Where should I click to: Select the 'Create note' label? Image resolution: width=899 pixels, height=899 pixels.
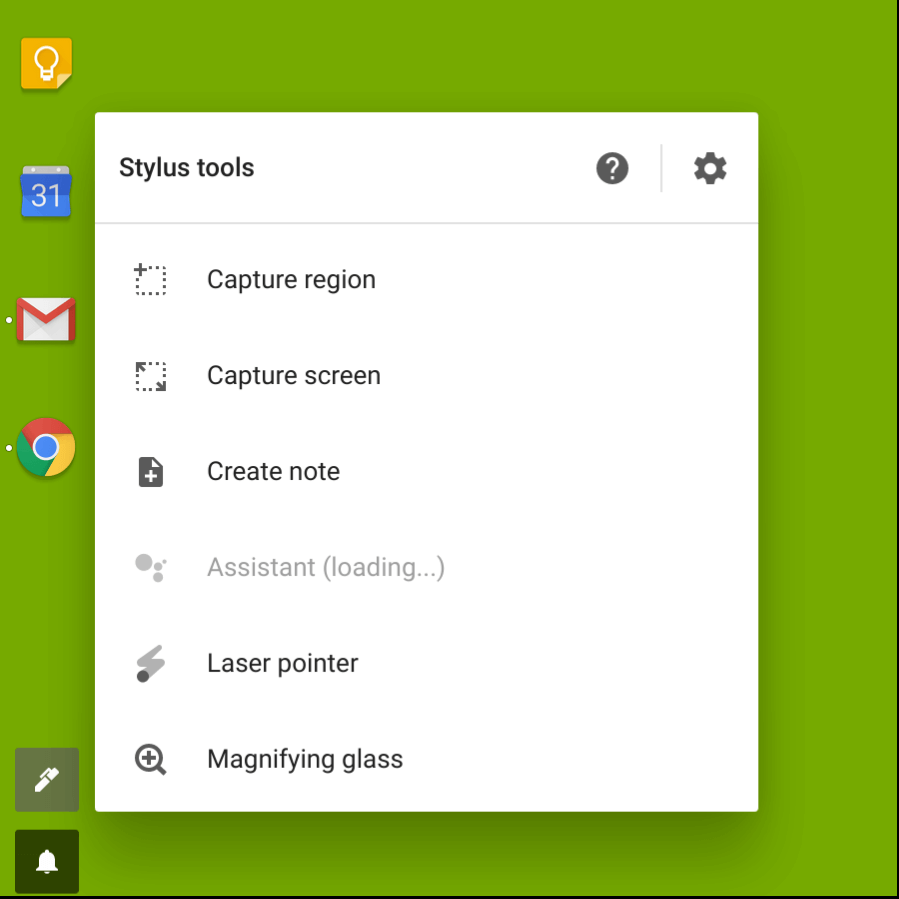[x=273, y=472]
